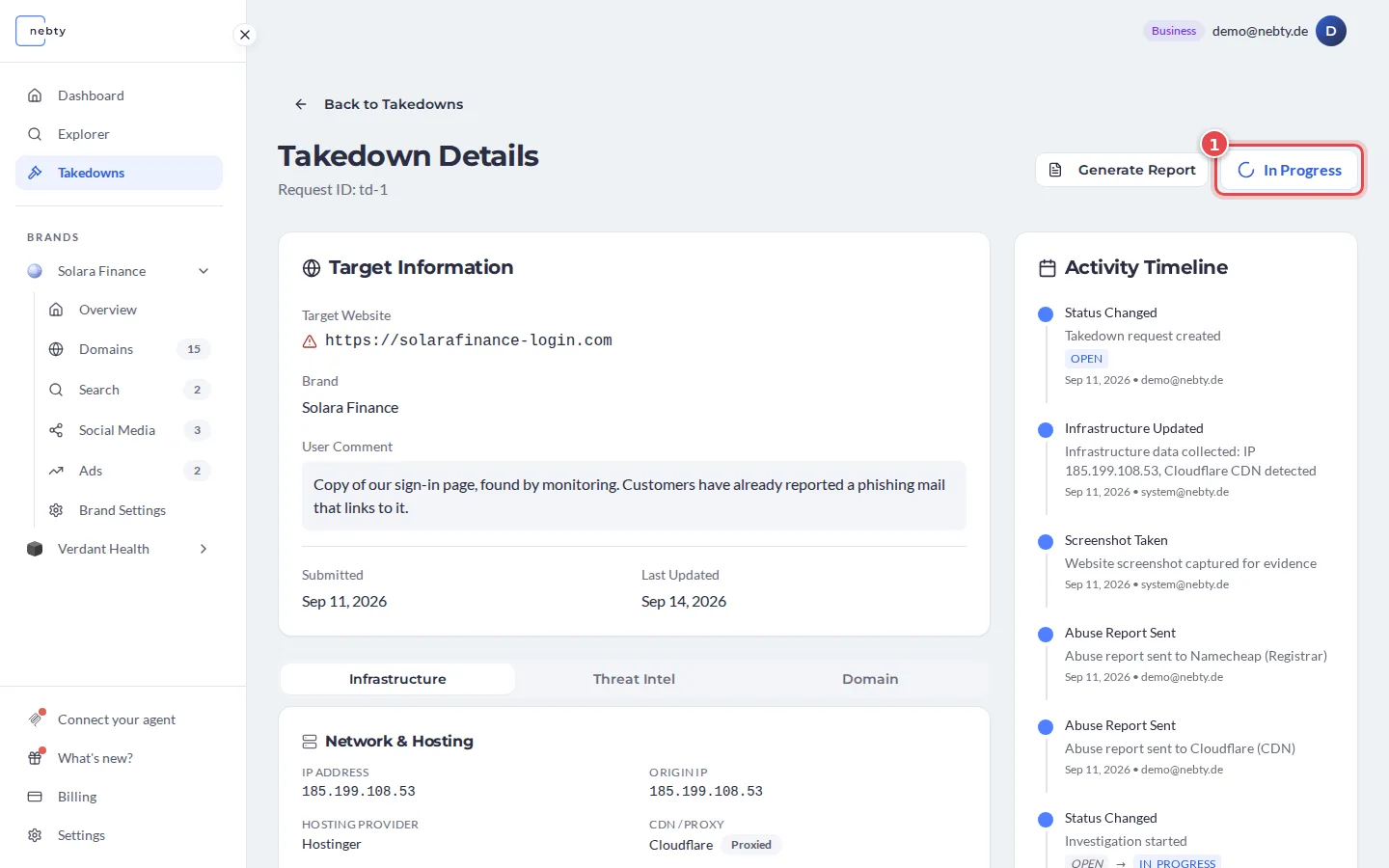Open Ads trend icon

[x=56, y=471]
